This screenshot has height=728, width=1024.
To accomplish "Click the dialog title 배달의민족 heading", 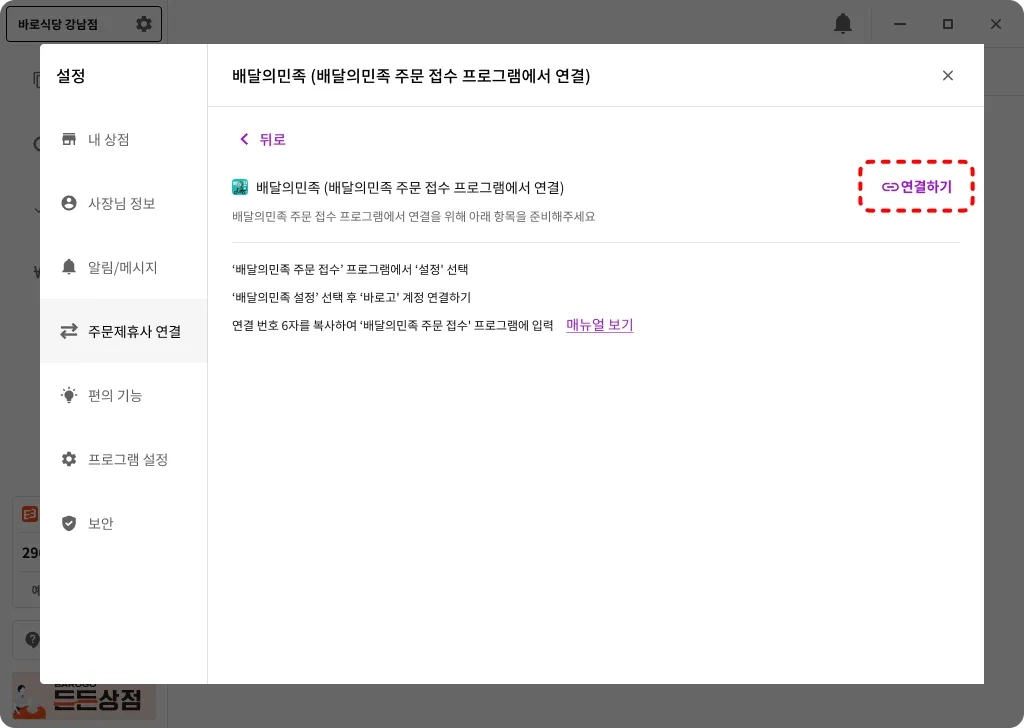I will [x=411, y=76].
